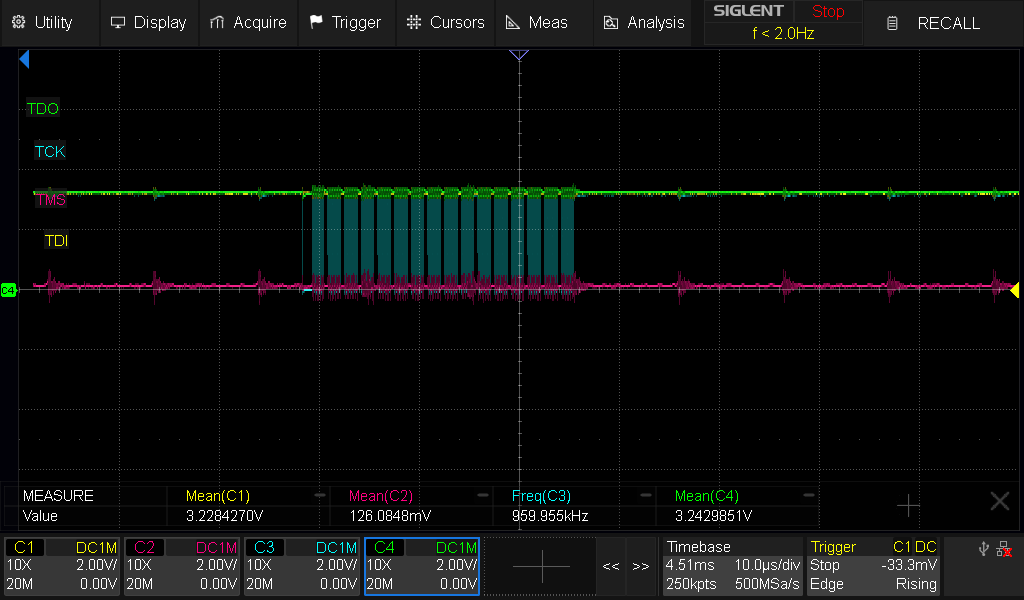Viewport: 1024px width, 600px height.
Task: Open the Display menu
Action: click(148, 22)
